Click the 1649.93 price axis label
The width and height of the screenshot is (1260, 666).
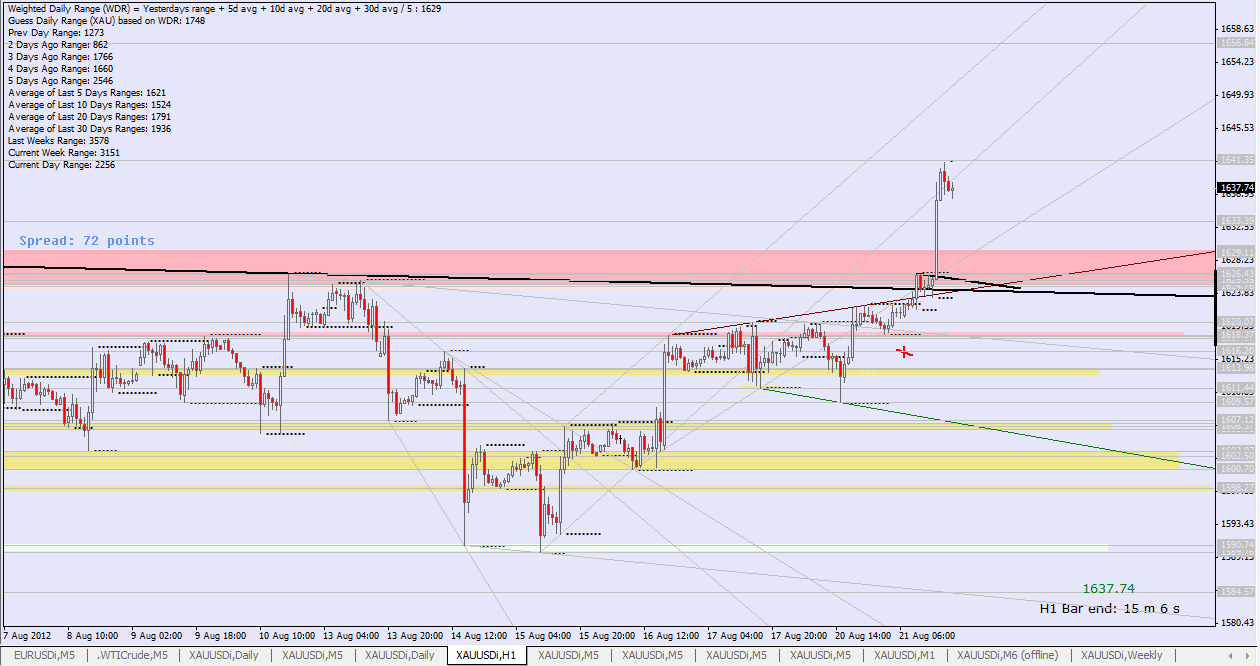pyautogui.click(x=1238, y=95)
